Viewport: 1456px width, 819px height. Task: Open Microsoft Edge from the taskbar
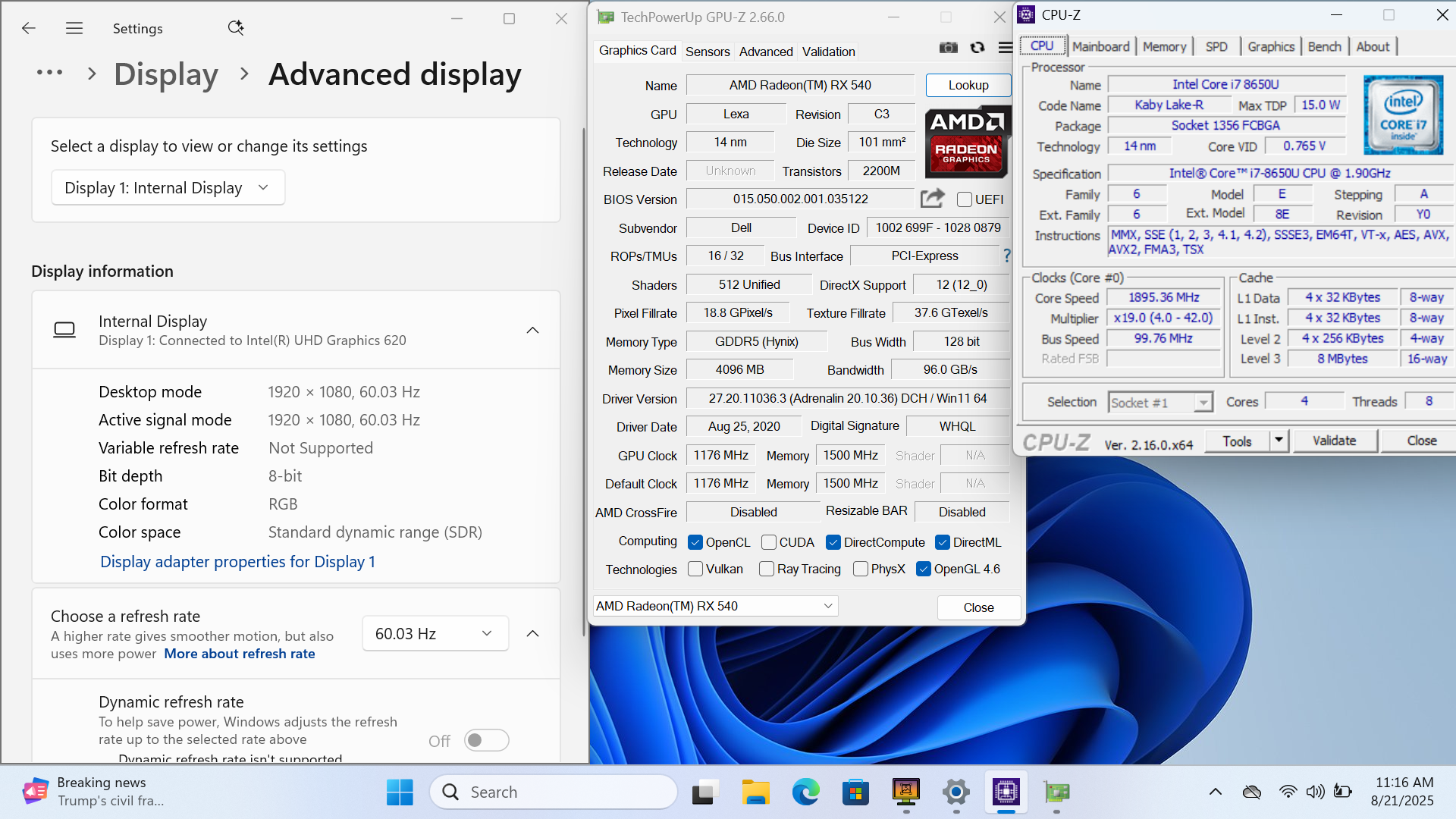pos(805,792)
